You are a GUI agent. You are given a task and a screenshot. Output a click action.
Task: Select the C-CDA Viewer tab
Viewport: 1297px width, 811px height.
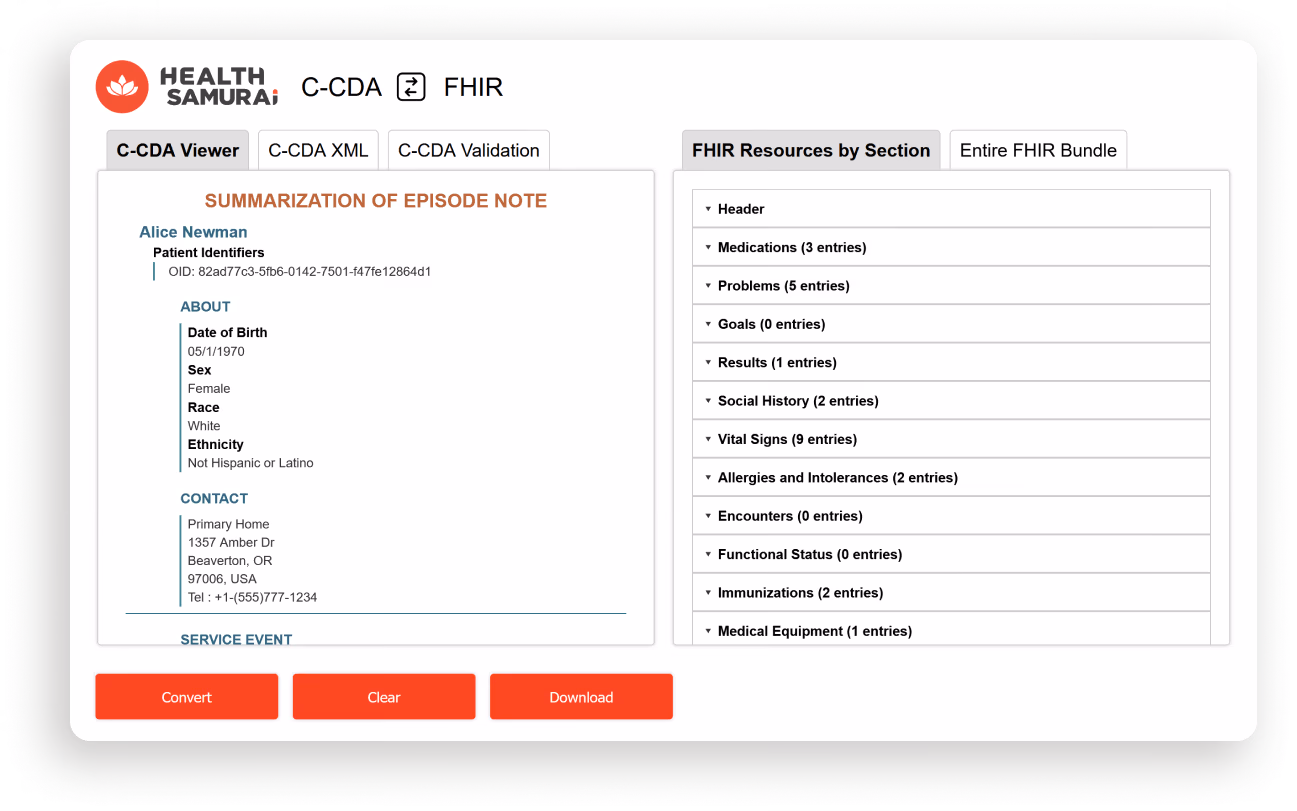177,151
